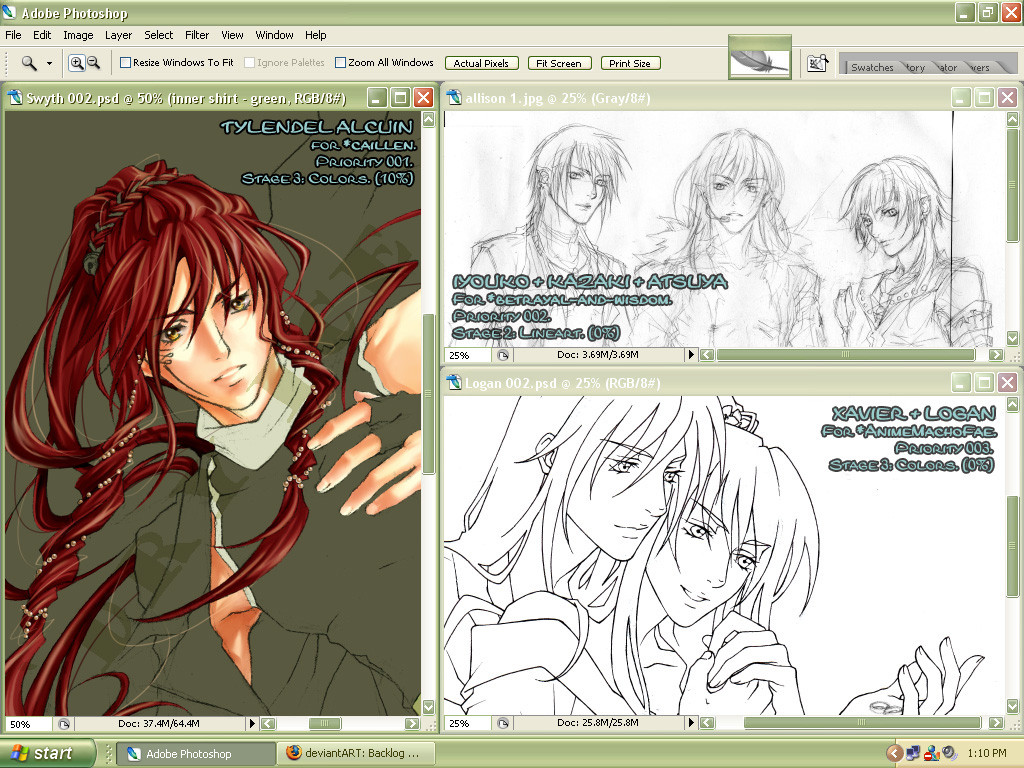This screenshot has height=768, width=1024.
Task: Open the MSN Messenger tray icon
Action: click(931, 754)
